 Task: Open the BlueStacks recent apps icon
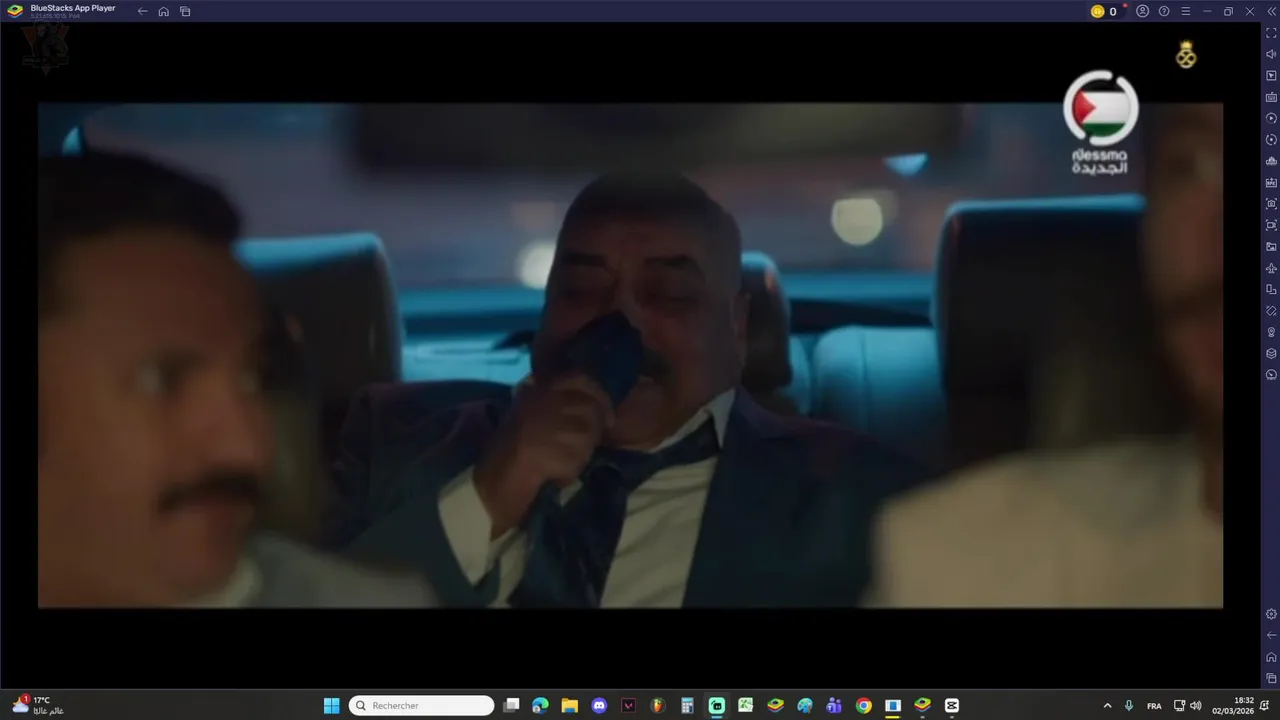185,11
